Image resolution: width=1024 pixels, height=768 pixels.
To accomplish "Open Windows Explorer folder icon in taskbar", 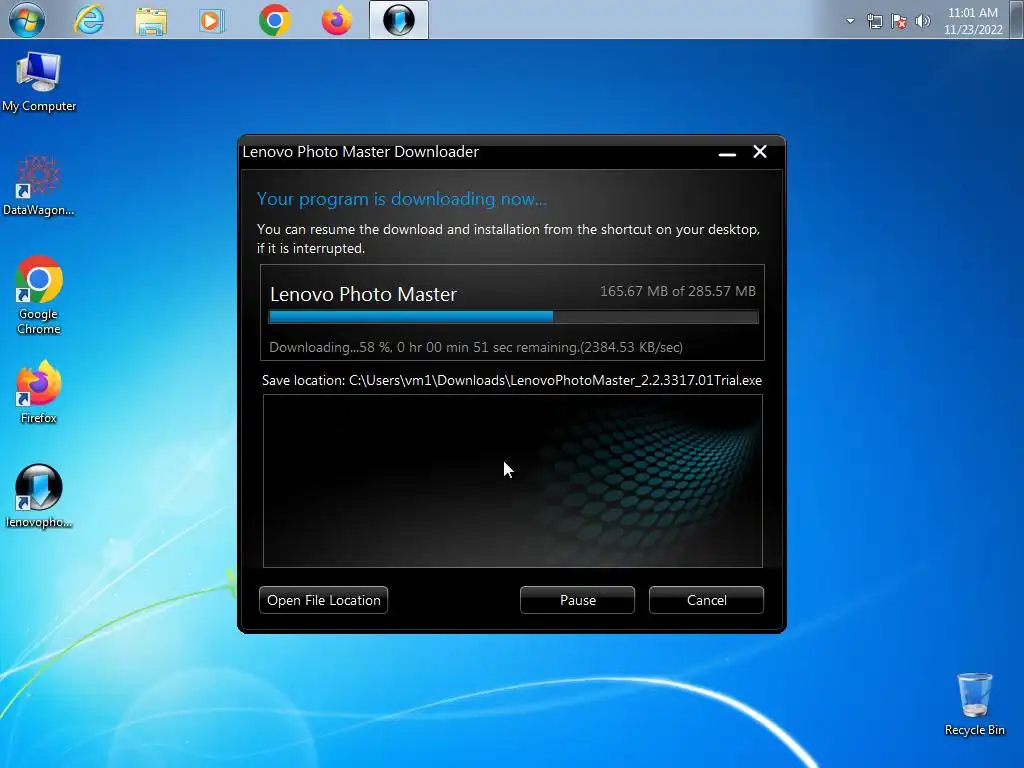I will (x=151, y=21).
